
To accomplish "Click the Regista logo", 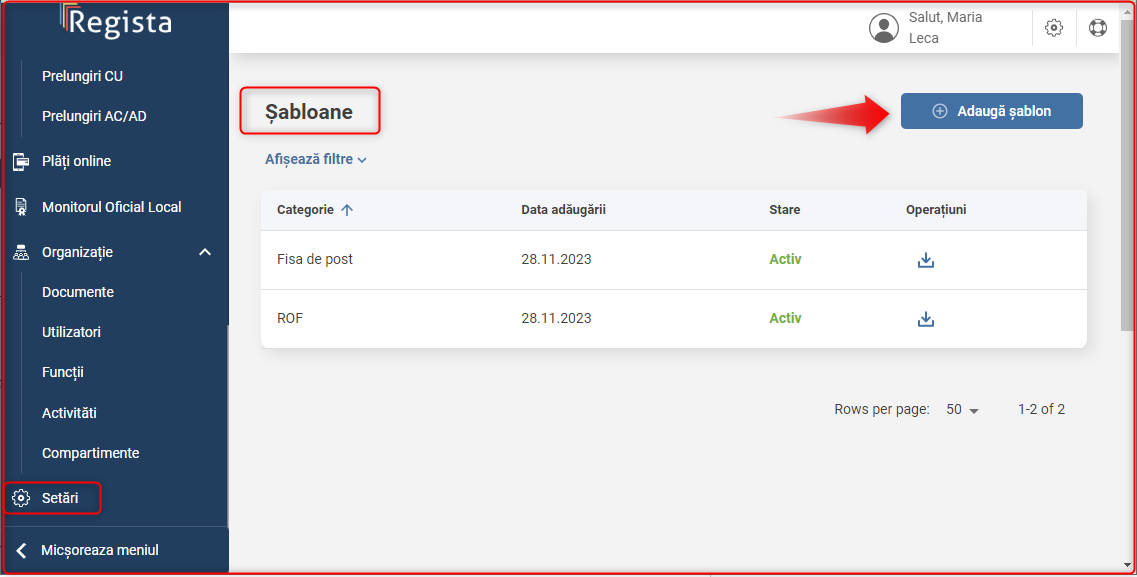I will tap(116, 20).
